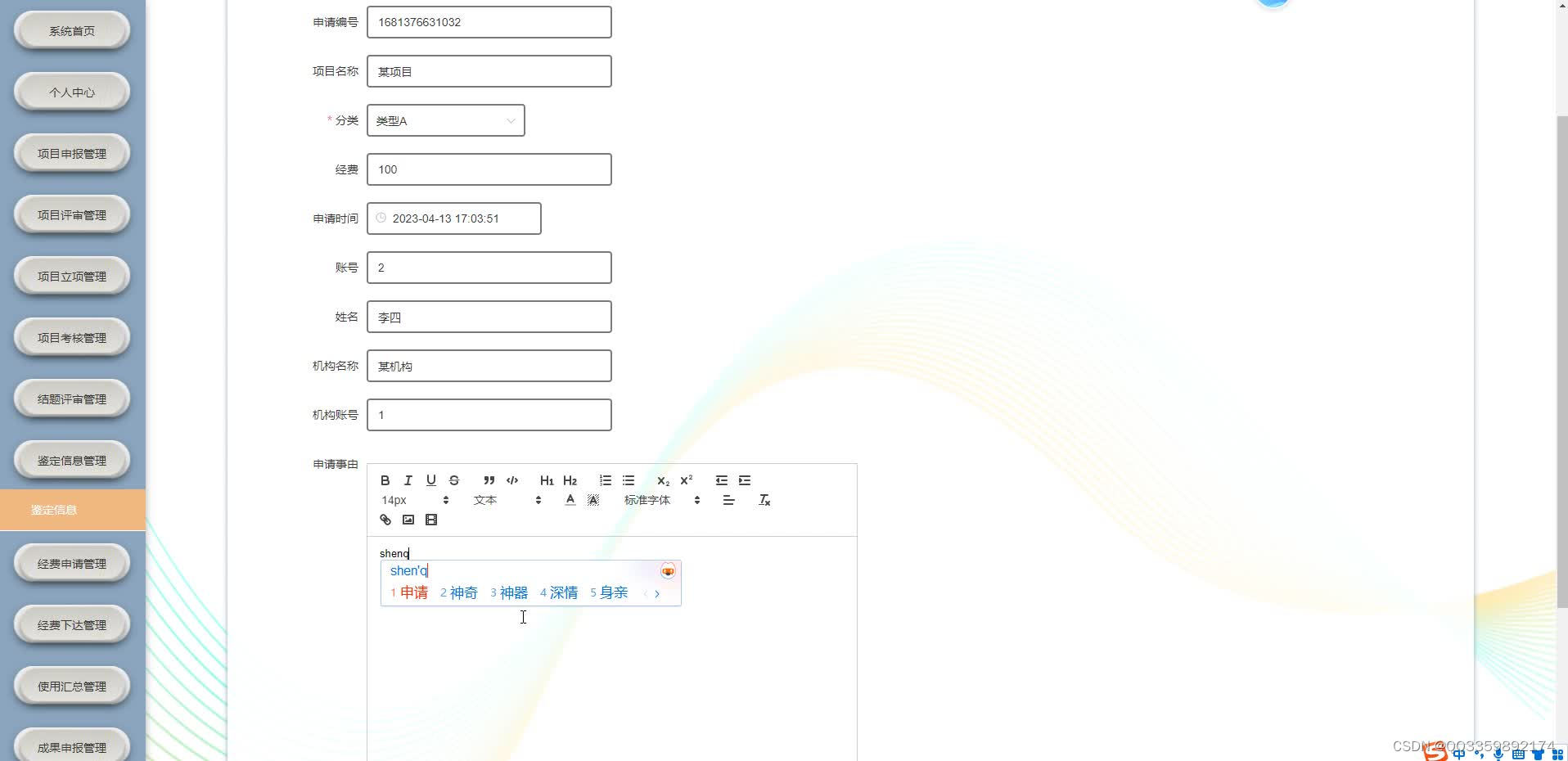
Task: Insert a blockquote with the quote icon
Action: pos(489,480)
